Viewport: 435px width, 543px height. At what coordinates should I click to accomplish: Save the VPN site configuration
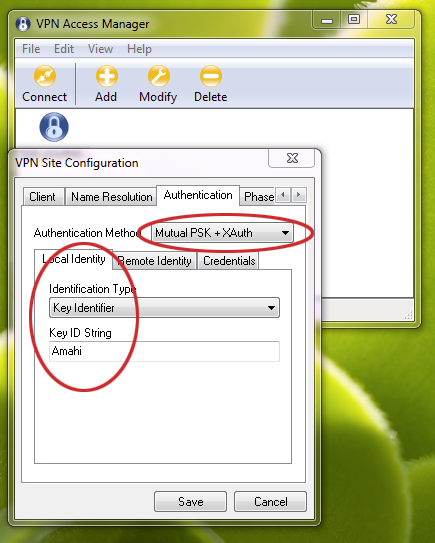click(190, 501)
